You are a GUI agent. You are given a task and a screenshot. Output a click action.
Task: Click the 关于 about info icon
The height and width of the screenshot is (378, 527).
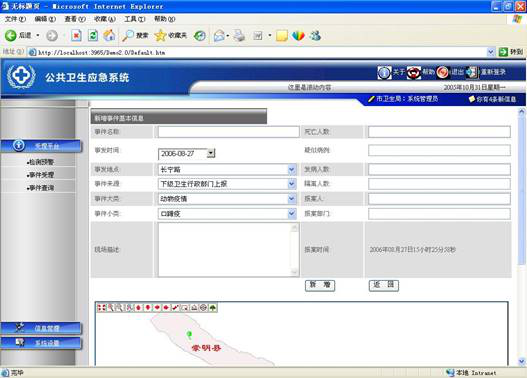[x=384, y=72]
